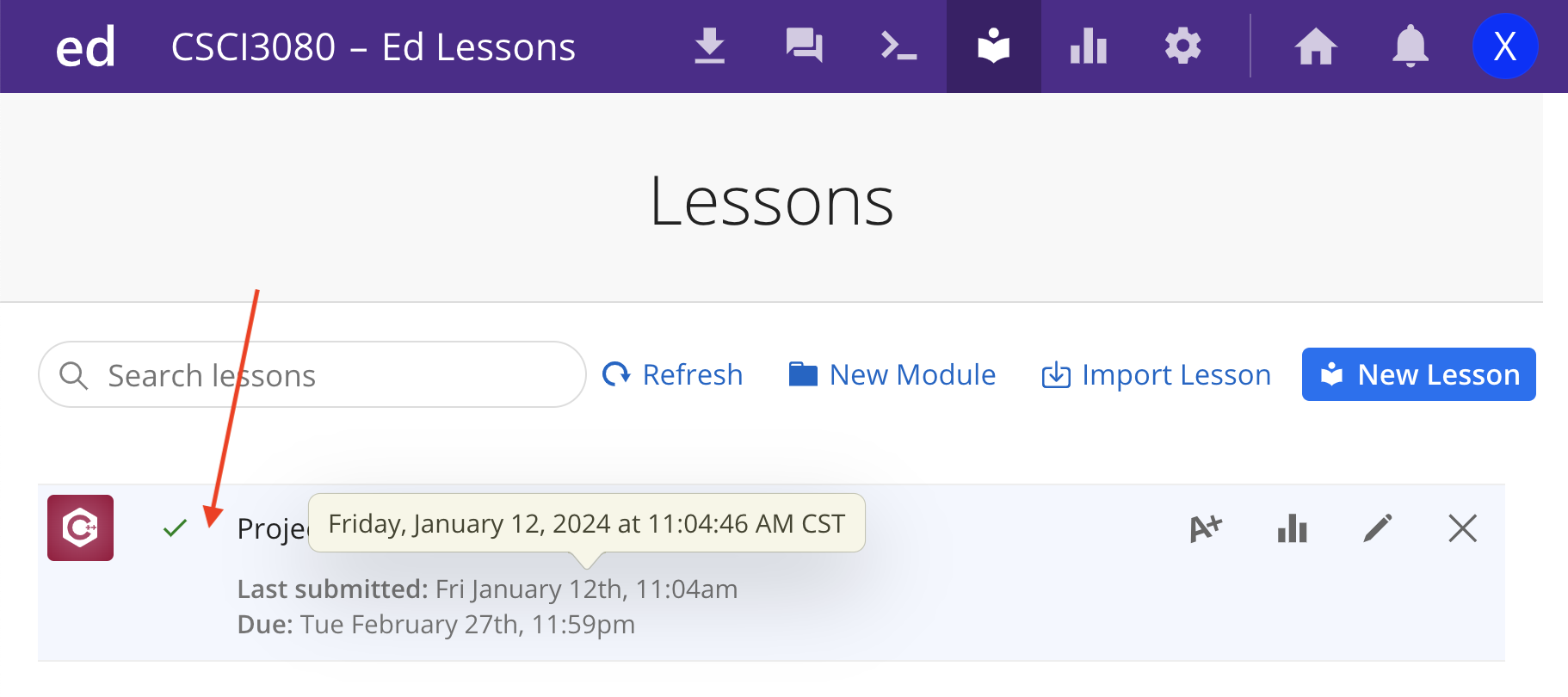Viewport: 1568px width, 697px height.
Task: Go to the home dashboard icon
Action: pyautogui.click(x=1316, y=46)
